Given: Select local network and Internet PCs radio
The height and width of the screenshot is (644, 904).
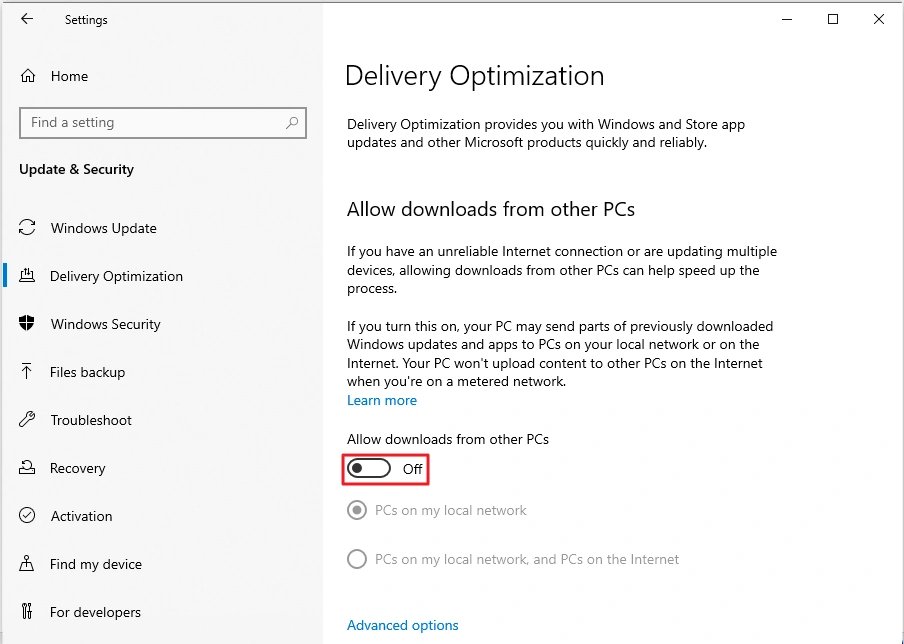Looking at the screenshot, I should (x=357, y=559).
